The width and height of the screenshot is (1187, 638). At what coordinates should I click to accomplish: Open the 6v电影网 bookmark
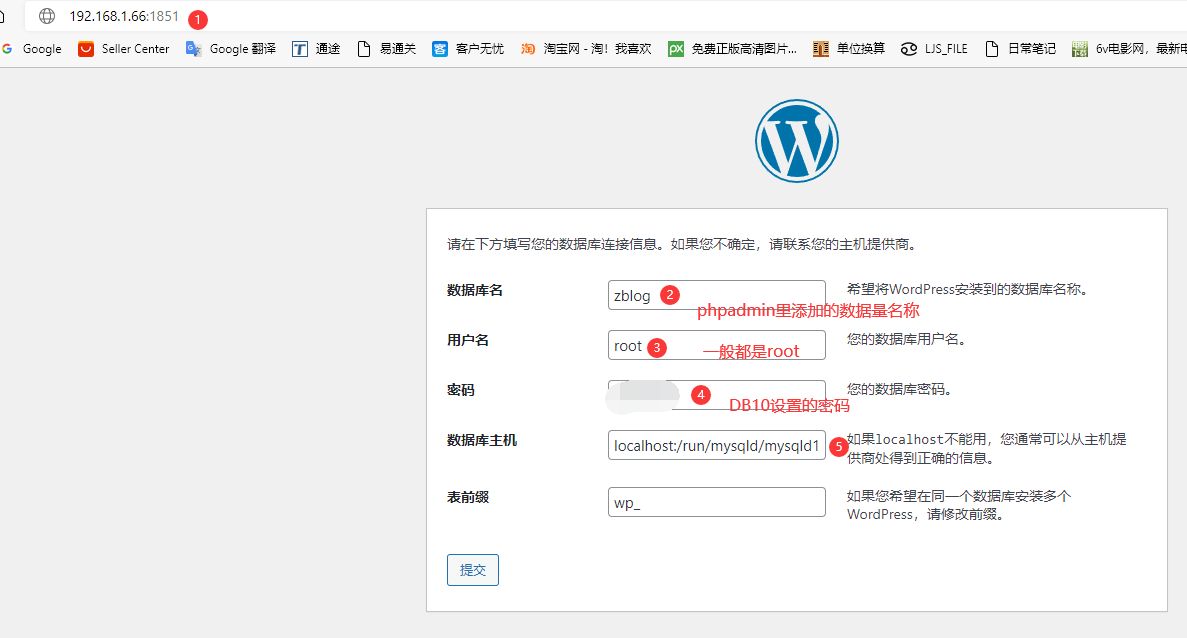click(1129, 48)
